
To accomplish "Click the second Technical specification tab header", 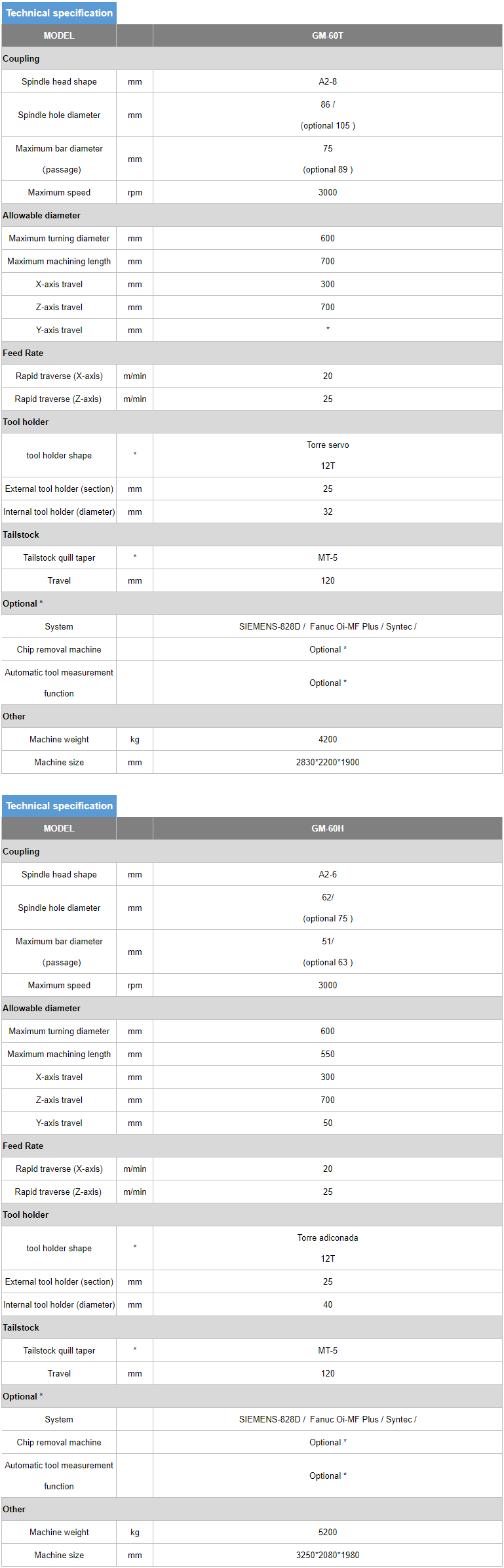I will [x=59, y=806].
